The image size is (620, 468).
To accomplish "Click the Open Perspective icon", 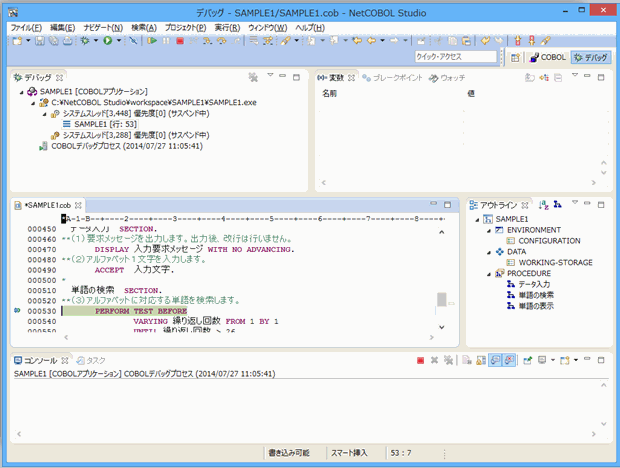I will point(515,58).
